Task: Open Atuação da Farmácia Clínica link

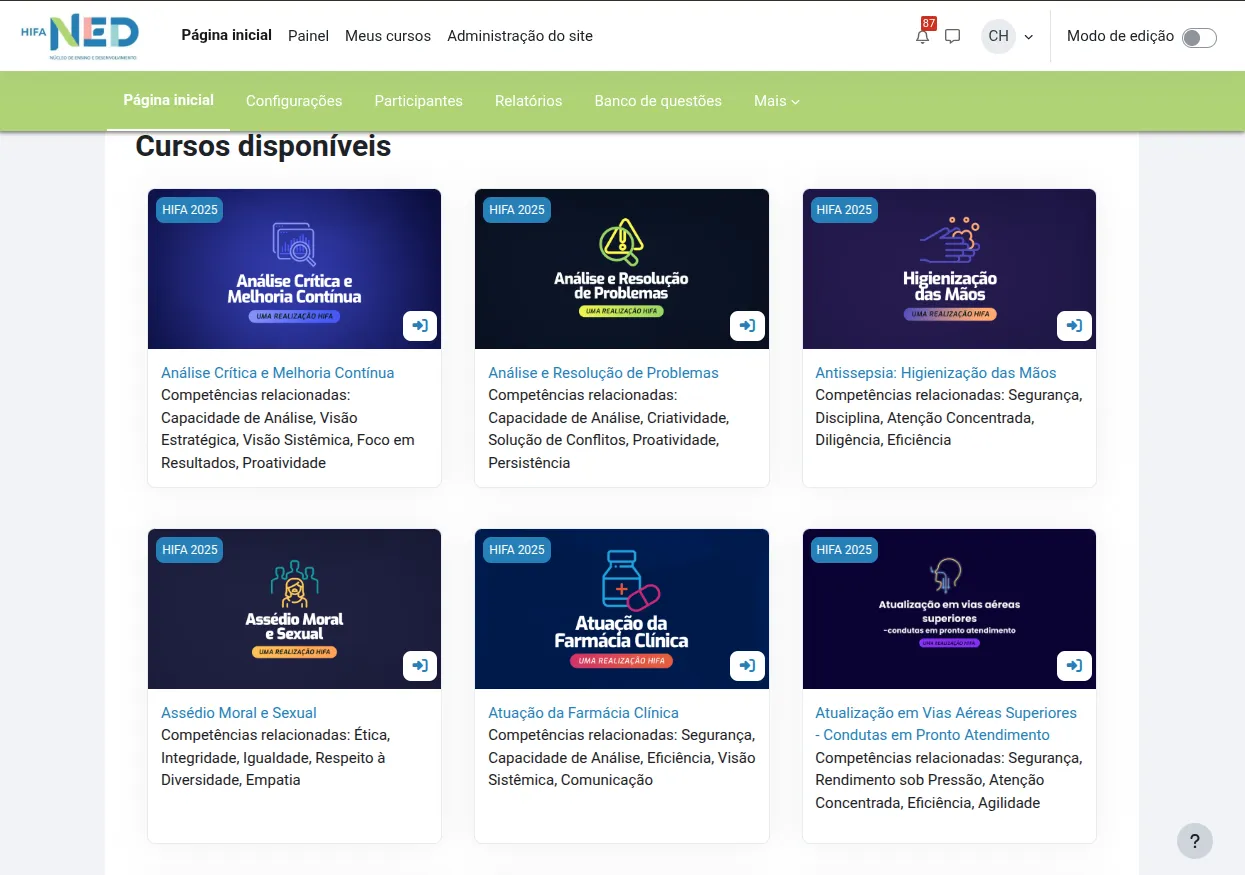Action: pos(583,713)
